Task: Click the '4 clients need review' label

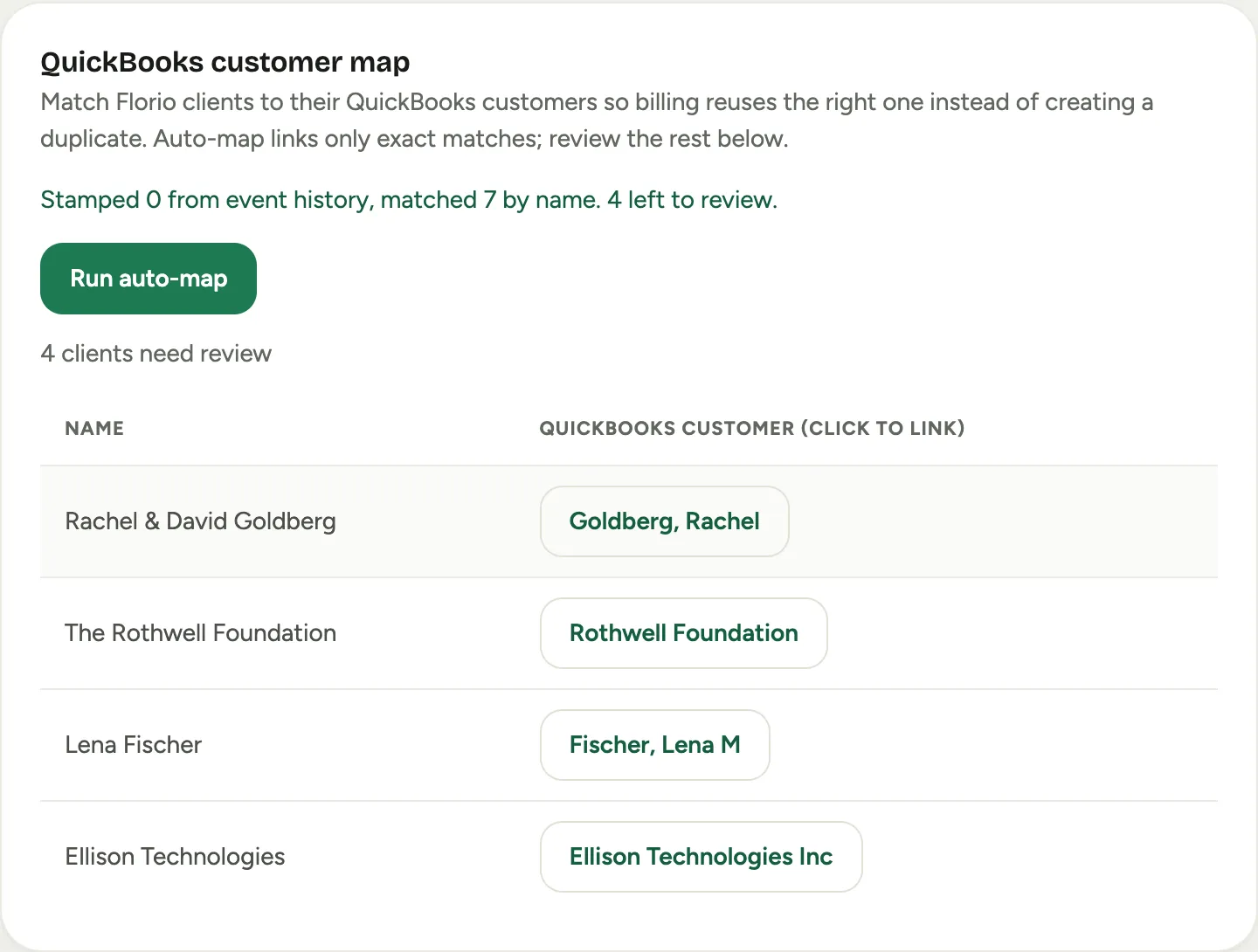Action: click(156, 354)
